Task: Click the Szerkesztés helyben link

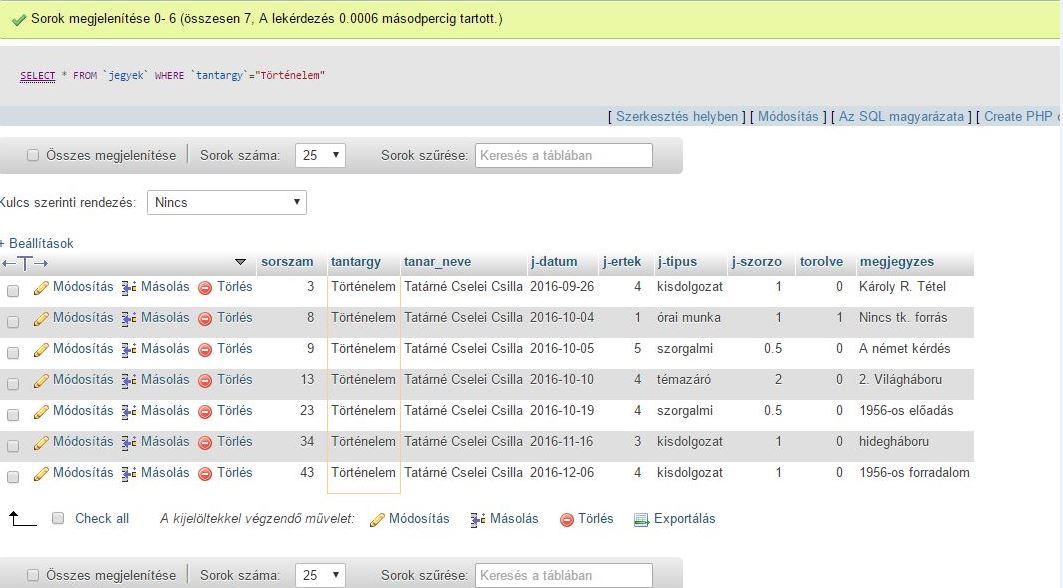Action: coord(676,117)
